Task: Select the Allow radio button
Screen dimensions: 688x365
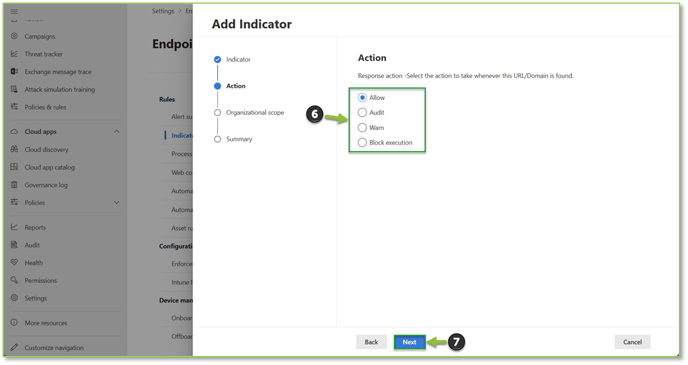Action: coord(362,97)
